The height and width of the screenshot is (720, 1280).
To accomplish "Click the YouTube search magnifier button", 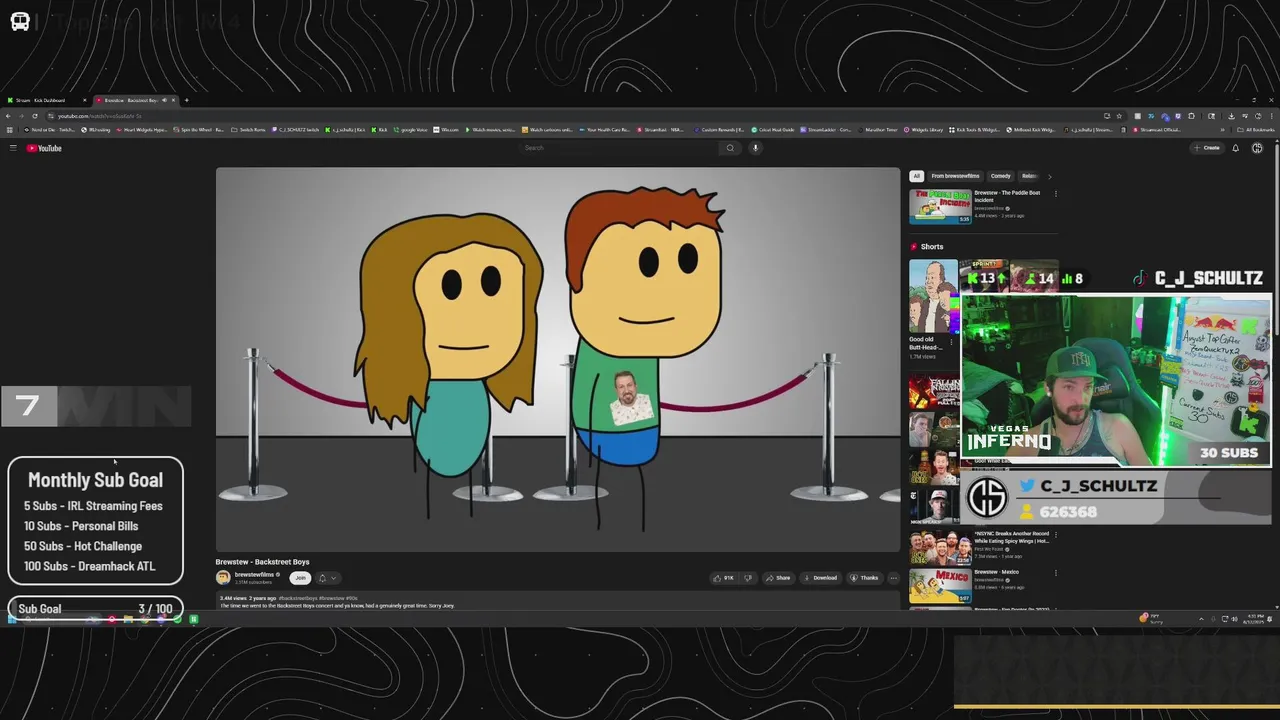I will pyautogui.click(x=730, y=148).
